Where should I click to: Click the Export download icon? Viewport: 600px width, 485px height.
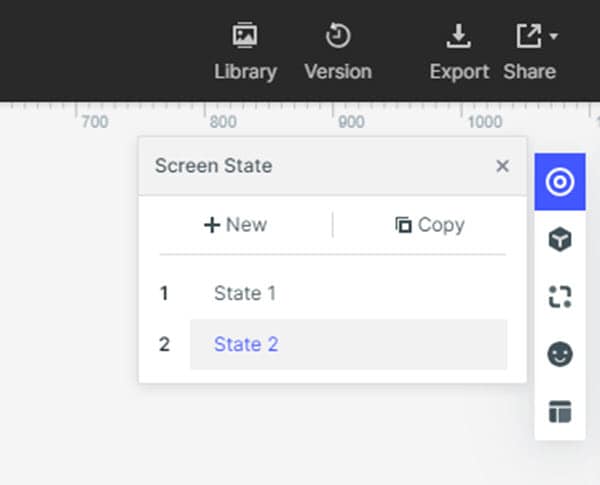(458, 37)
